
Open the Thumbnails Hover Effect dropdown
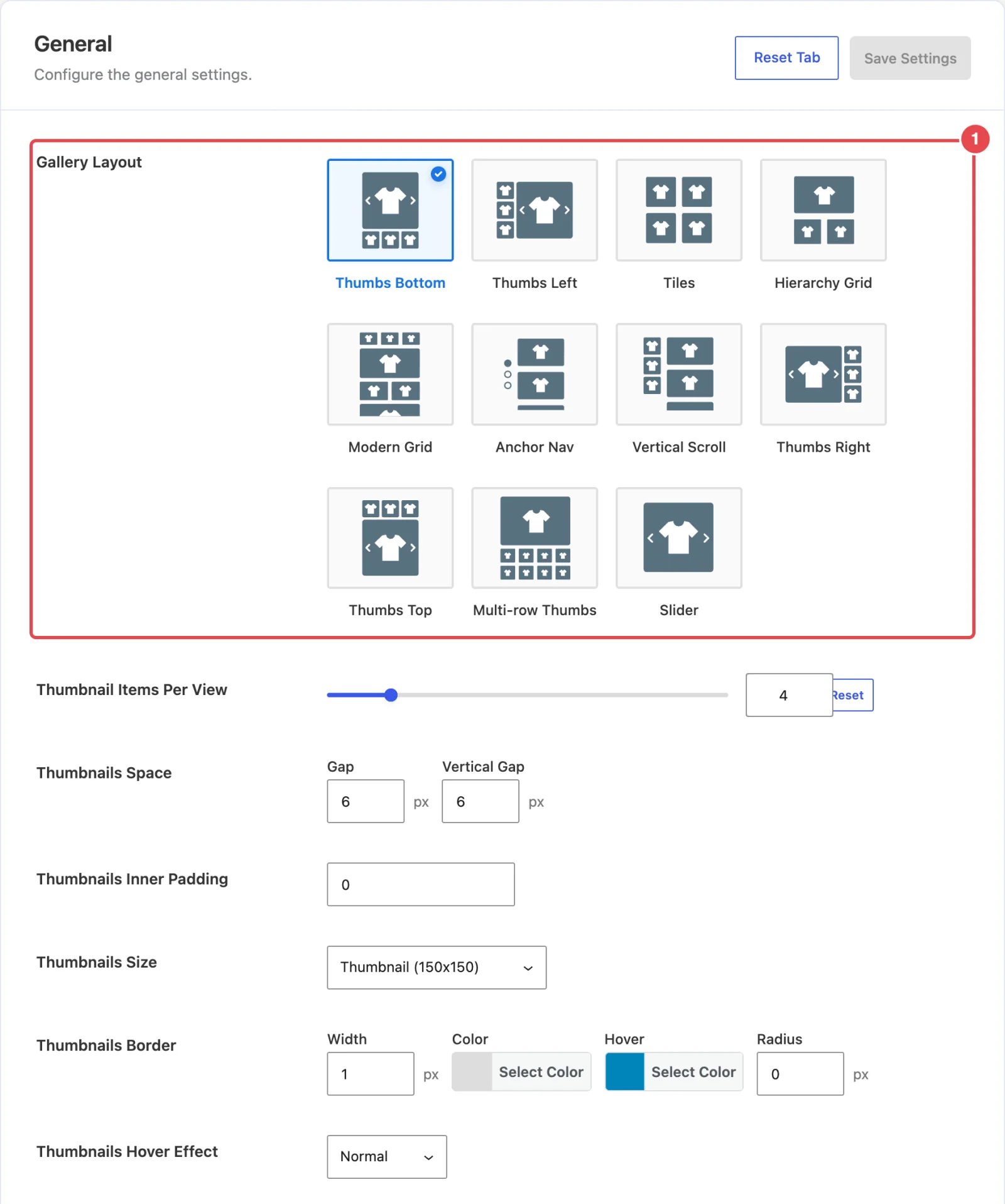coord(387,1156)
